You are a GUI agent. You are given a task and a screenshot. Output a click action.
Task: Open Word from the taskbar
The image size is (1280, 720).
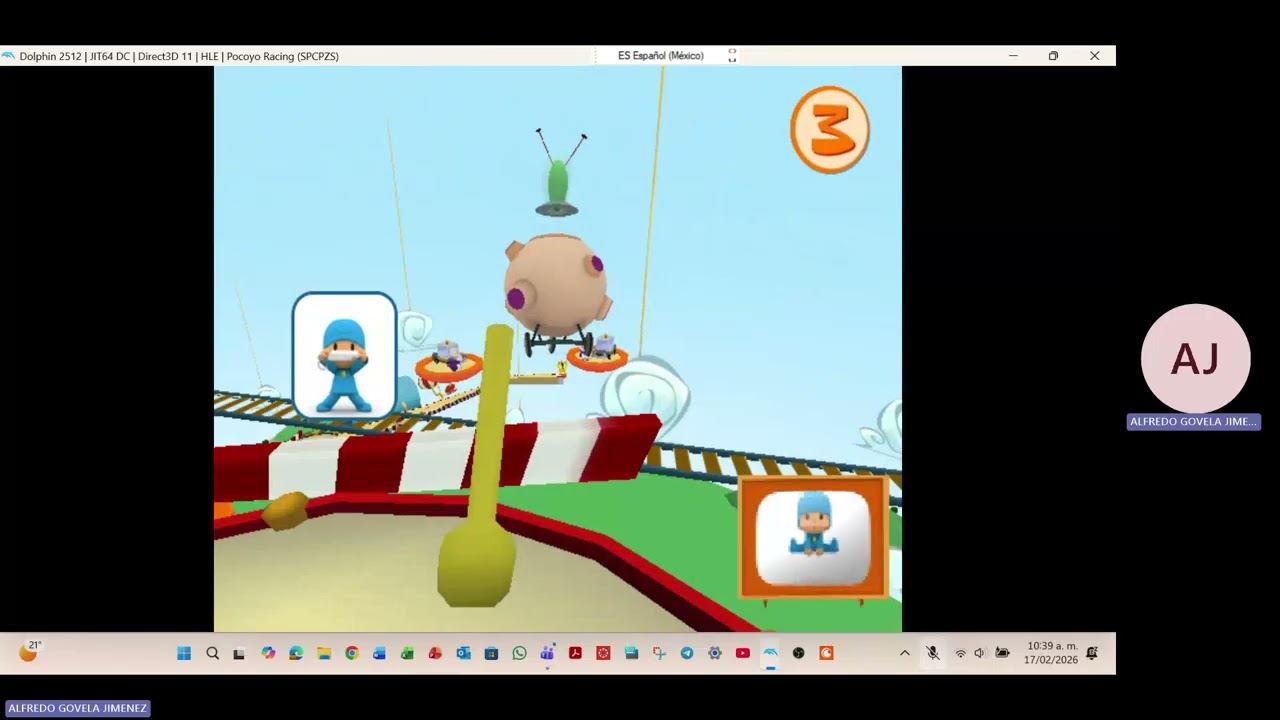coord(379,653)
